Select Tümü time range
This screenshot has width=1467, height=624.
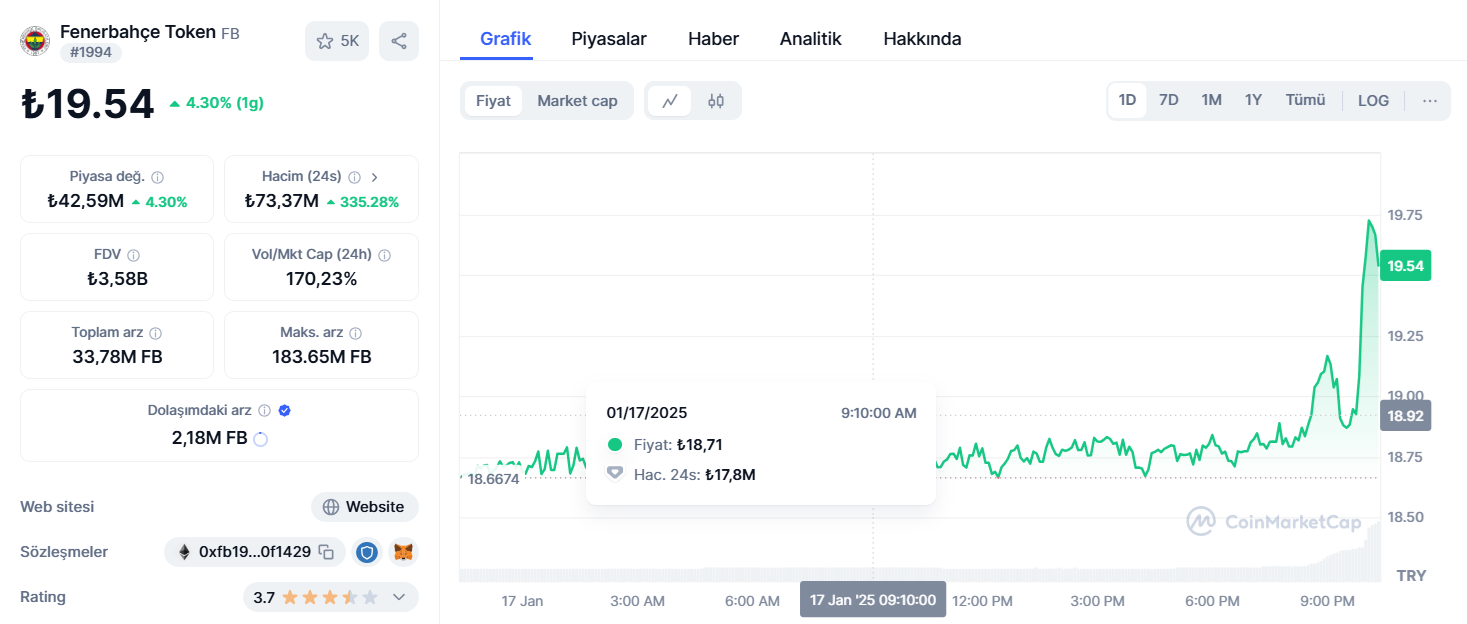pyautogui.click(x=1305, y=101)
